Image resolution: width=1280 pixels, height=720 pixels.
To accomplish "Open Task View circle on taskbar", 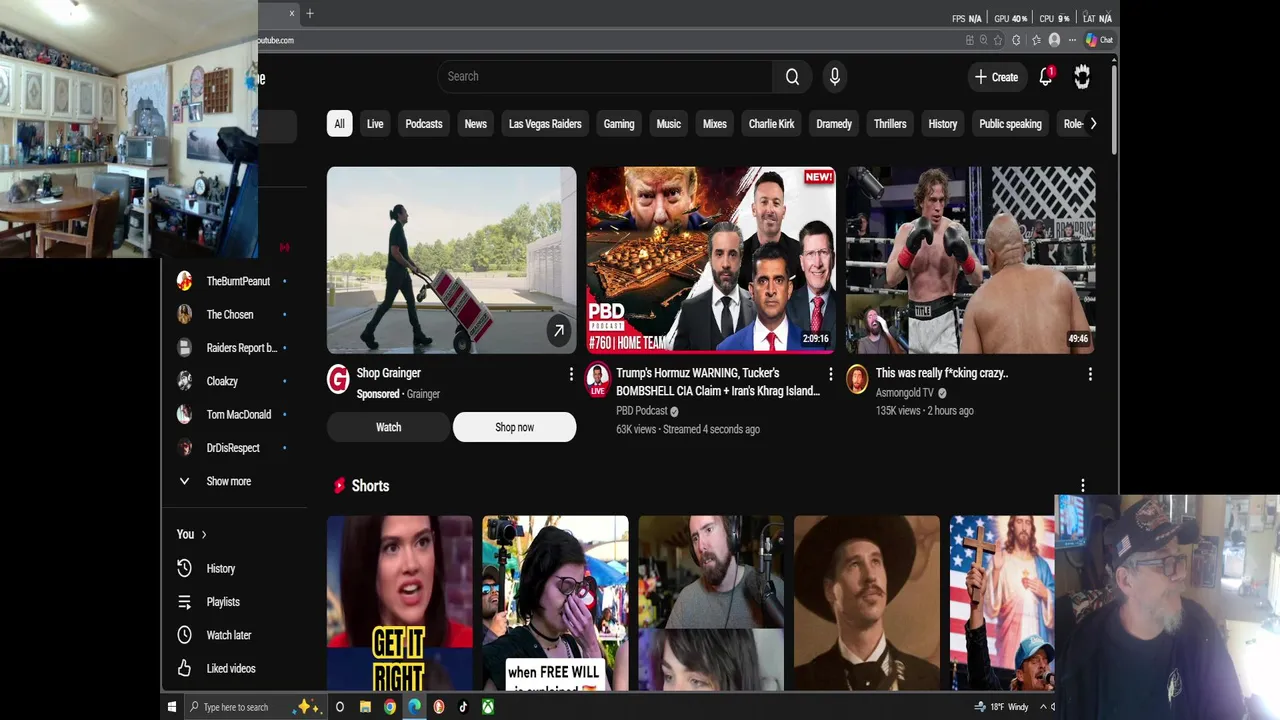I will tap(340, 707).
